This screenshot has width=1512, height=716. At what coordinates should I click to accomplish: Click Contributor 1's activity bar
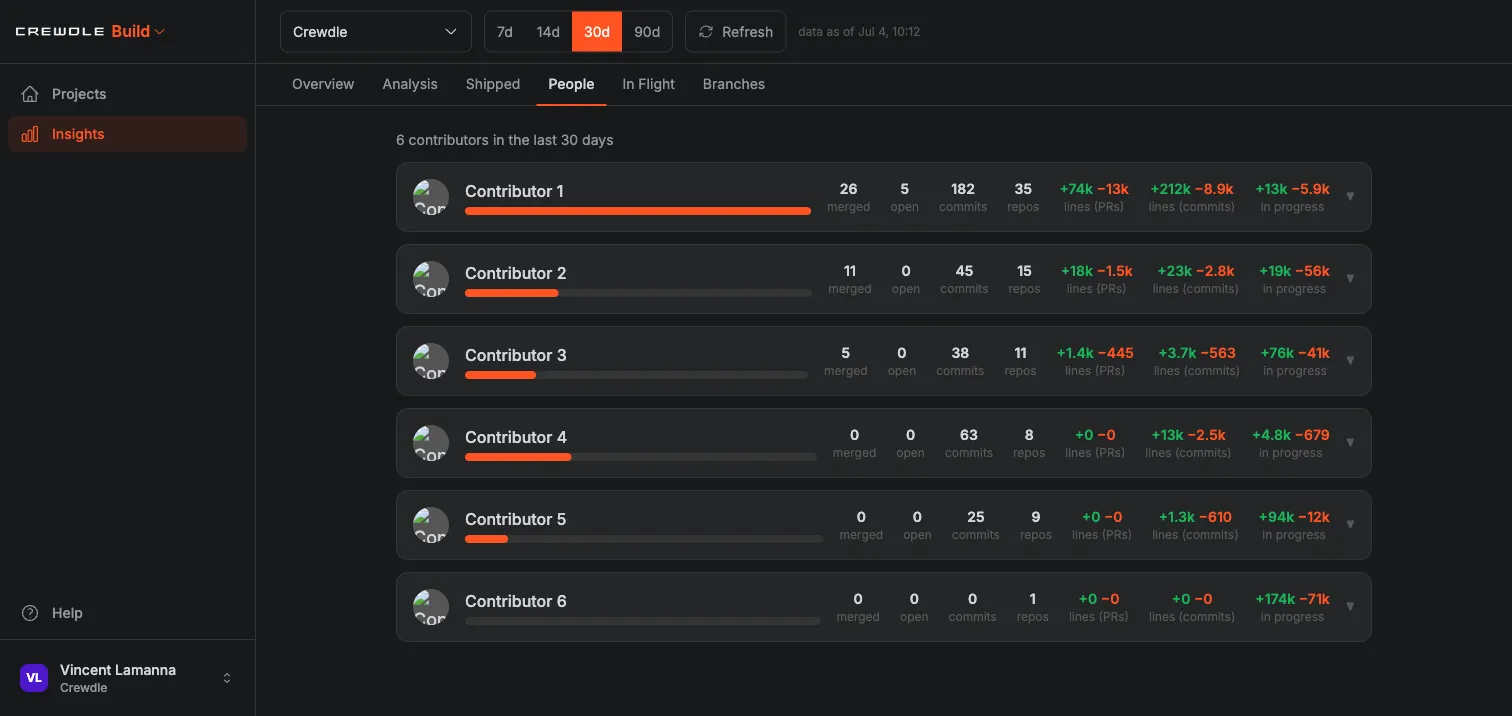pos(638,211)
